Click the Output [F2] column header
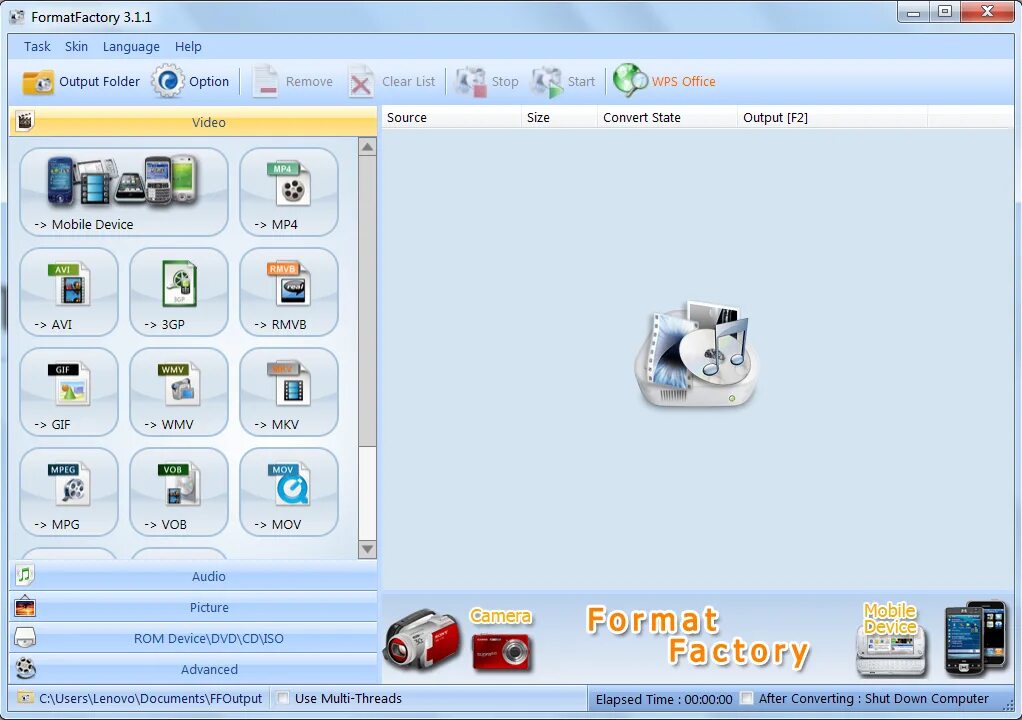The image size is (1022, 720). (832, 117)
